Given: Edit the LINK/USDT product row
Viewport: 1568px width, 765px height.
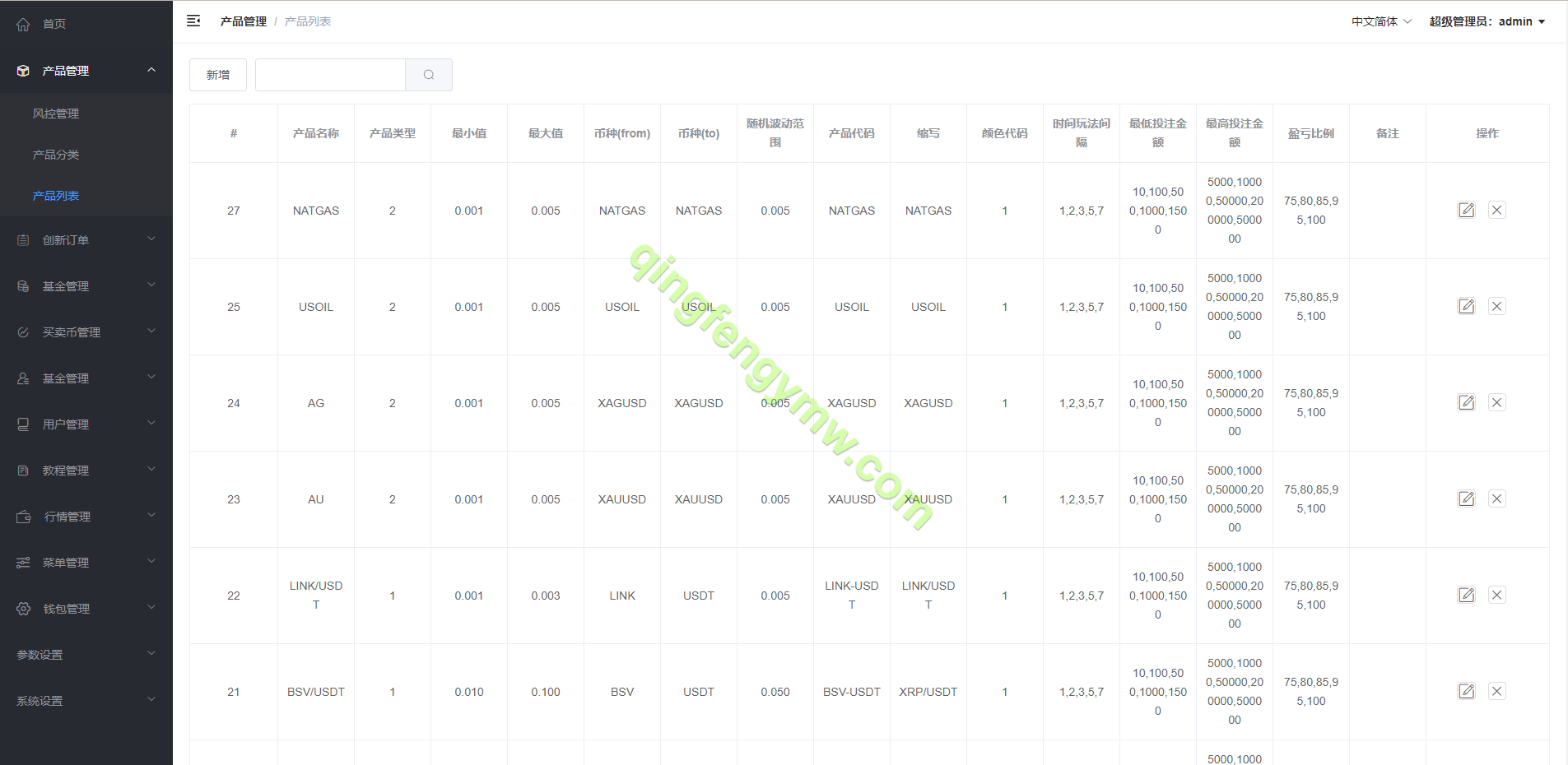Looking at the screenshot, I should pyautogui.click(x=1467, y=595).
